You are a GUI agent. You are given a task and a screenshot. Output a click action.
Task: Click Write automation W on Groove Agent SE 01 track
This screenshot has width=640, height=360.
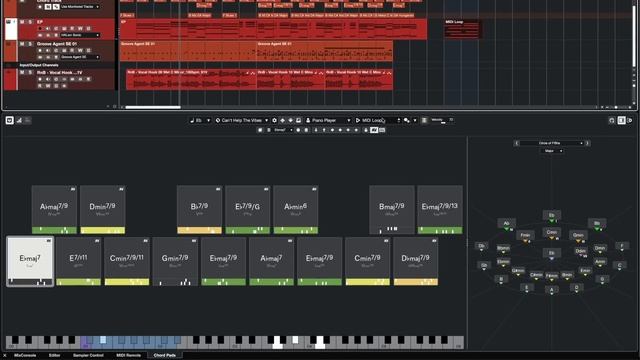pos(80,51)
